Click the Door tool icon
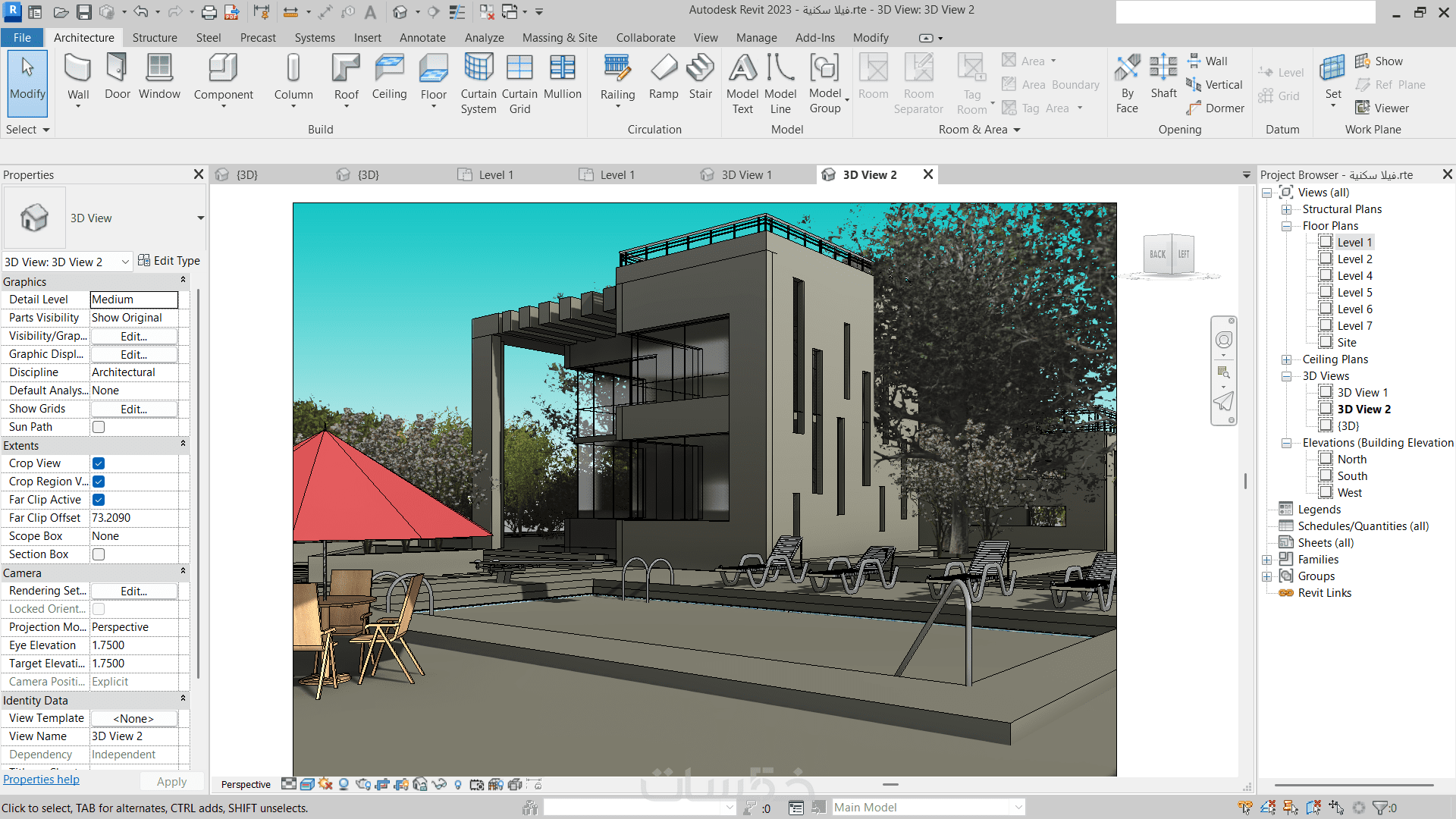Viewport: 1456px width, 819px height. point(117,68)
